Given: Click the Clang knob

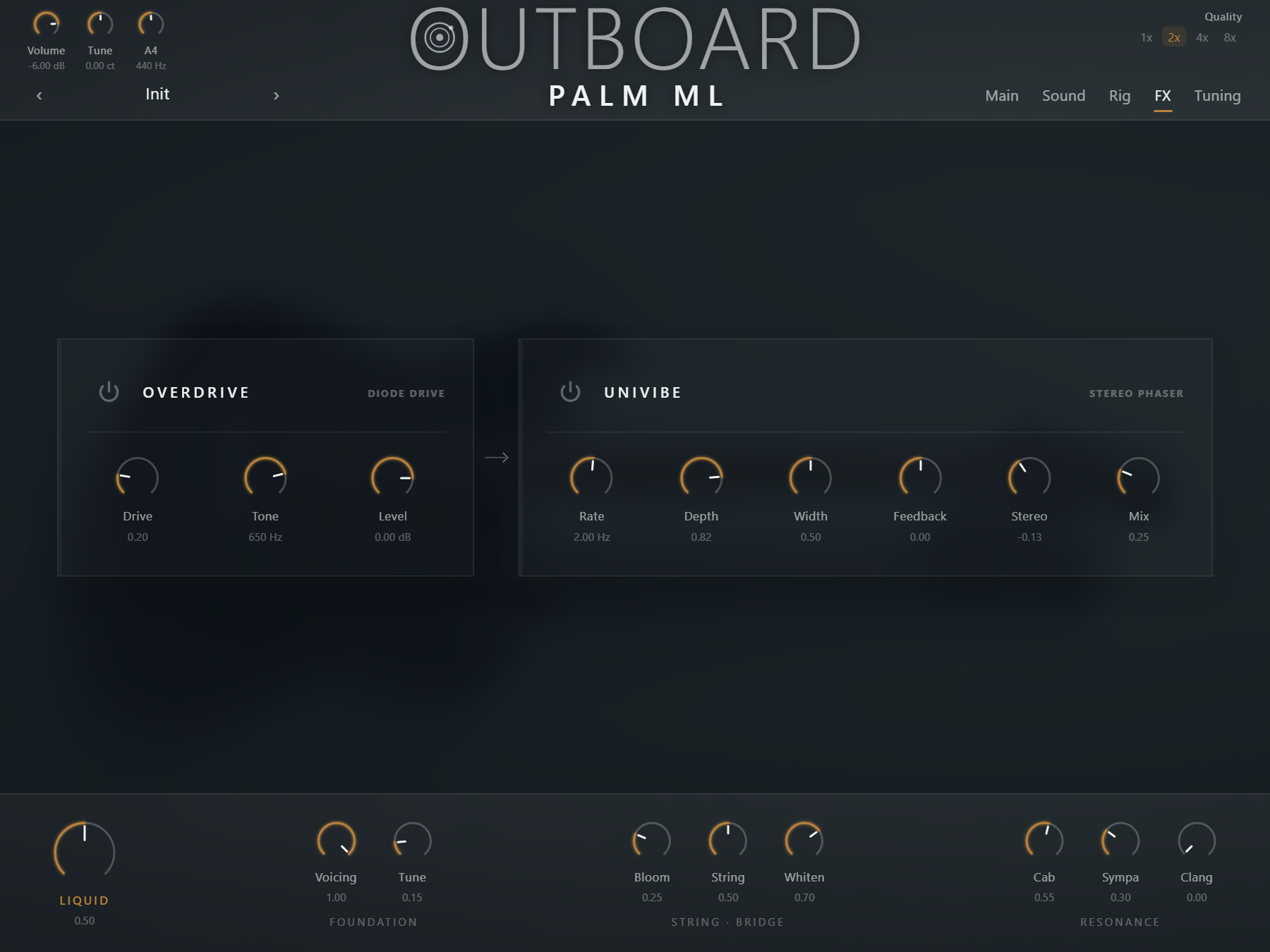Looking at the screenshot, I should pos(1197,841).
